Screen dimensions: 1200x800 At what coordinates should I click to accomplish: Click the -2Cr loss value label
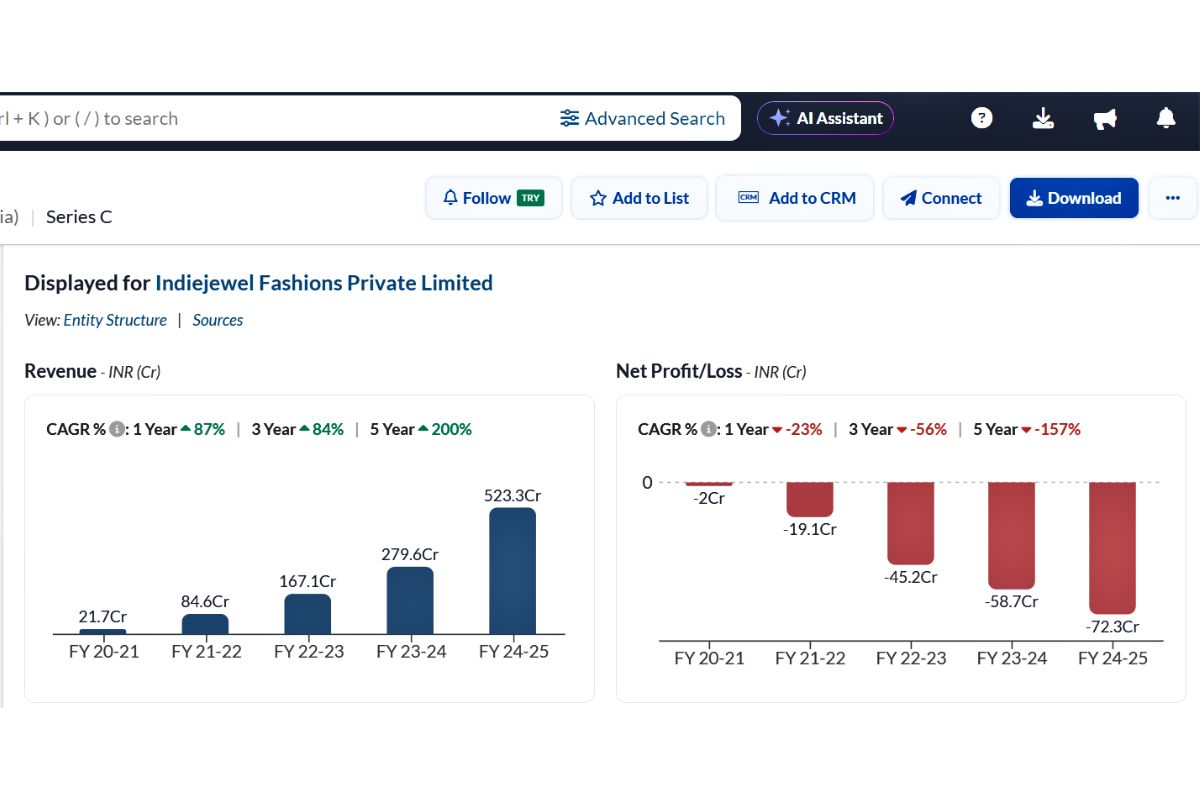[x=709, y=498]
